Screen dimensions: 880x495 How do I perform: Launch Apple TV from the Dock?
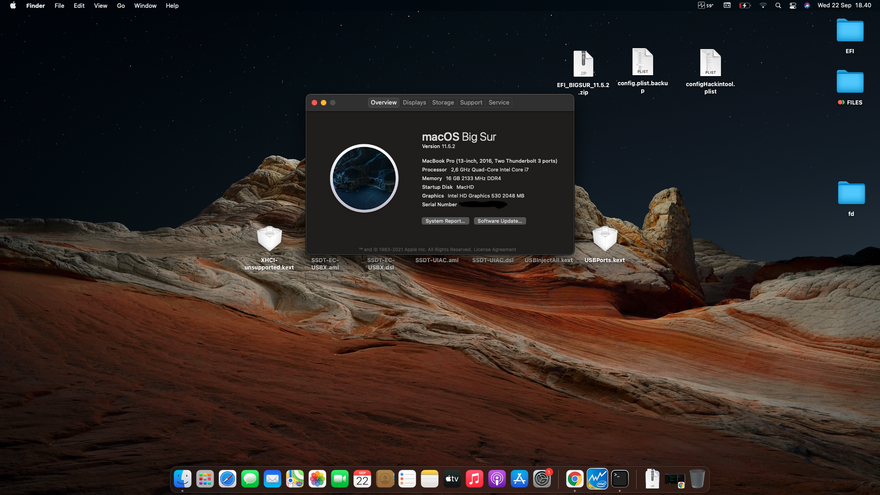point(452,479)
